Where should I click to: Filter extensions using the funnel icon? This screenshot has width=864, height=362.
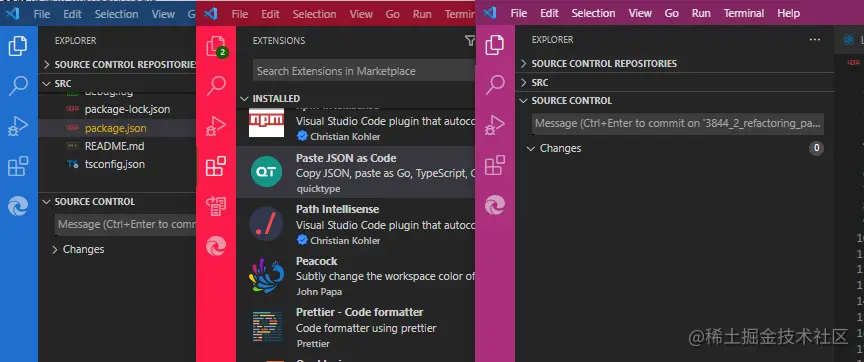coord(469,40)
